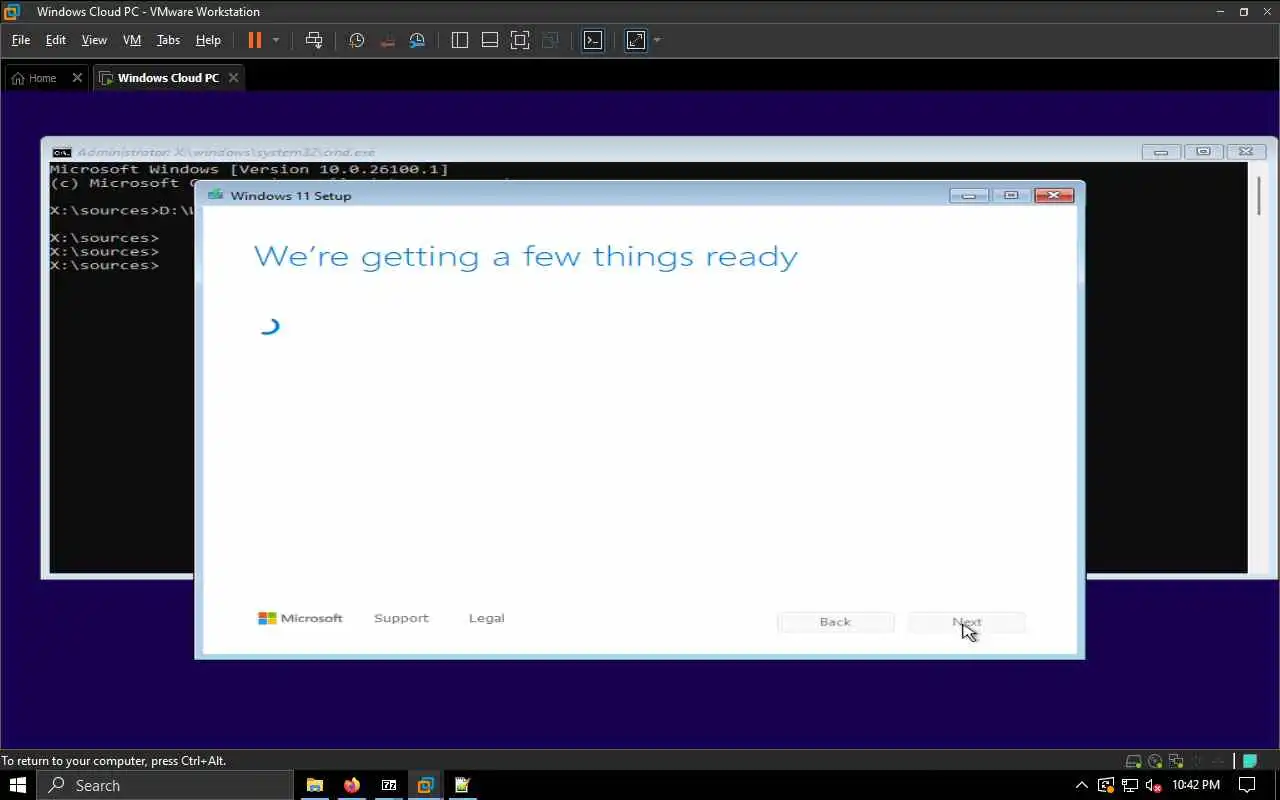Close the Home tab
The width and height of the screenshot is (1280, 800).
click(x=77, y=78)
